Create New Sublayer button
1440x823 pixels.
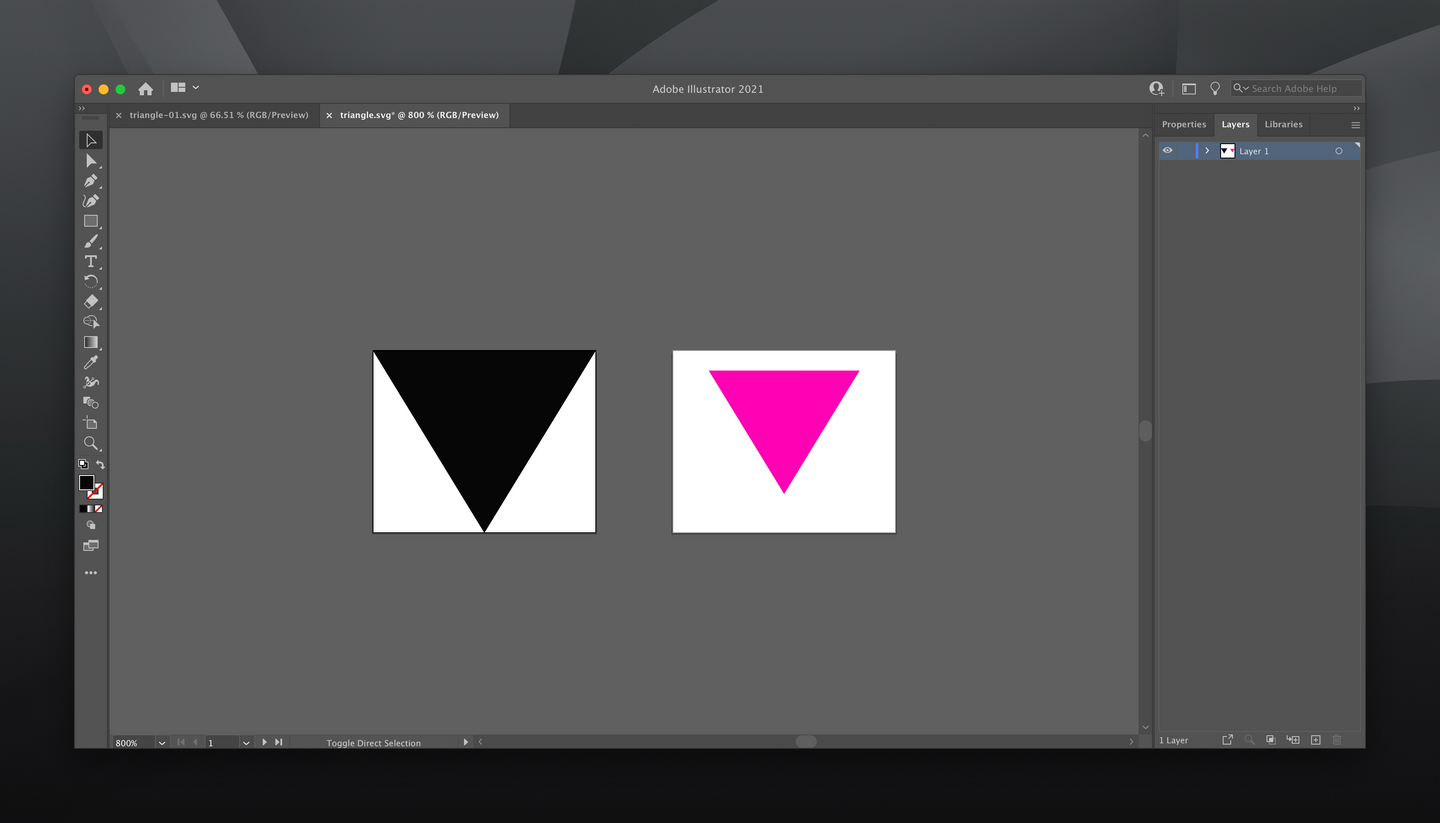[x=1293, y=740]
